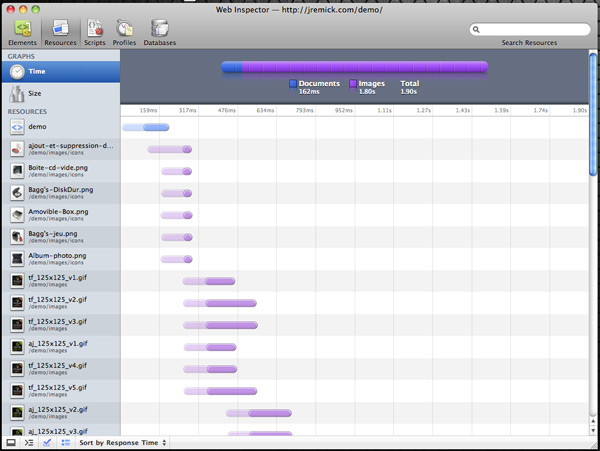This screenshot has width=600, height=451.
Task: Select the demo document resource
Action: coord(61,127)
